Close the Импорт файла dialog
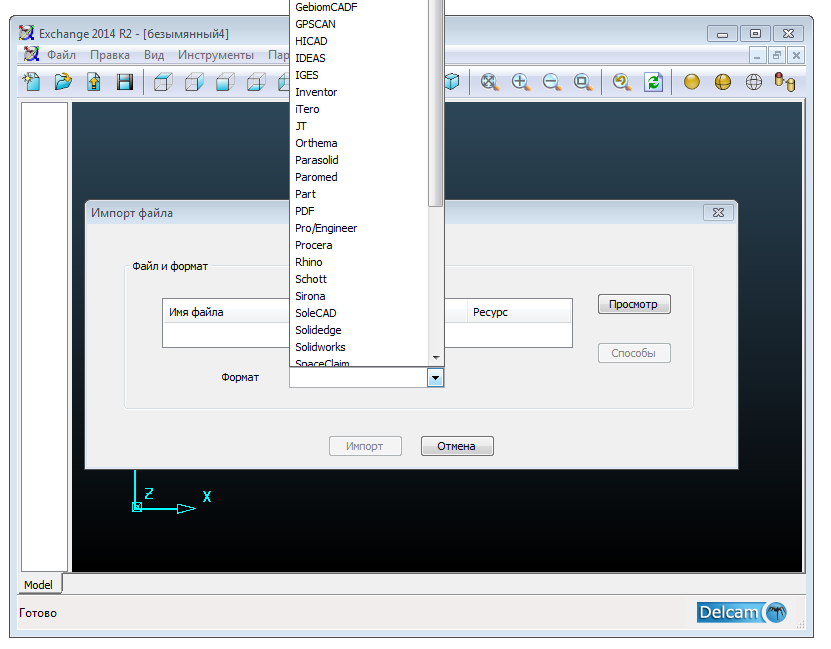The height and width of the screenshot is (649, 831). tap(718, 212)
